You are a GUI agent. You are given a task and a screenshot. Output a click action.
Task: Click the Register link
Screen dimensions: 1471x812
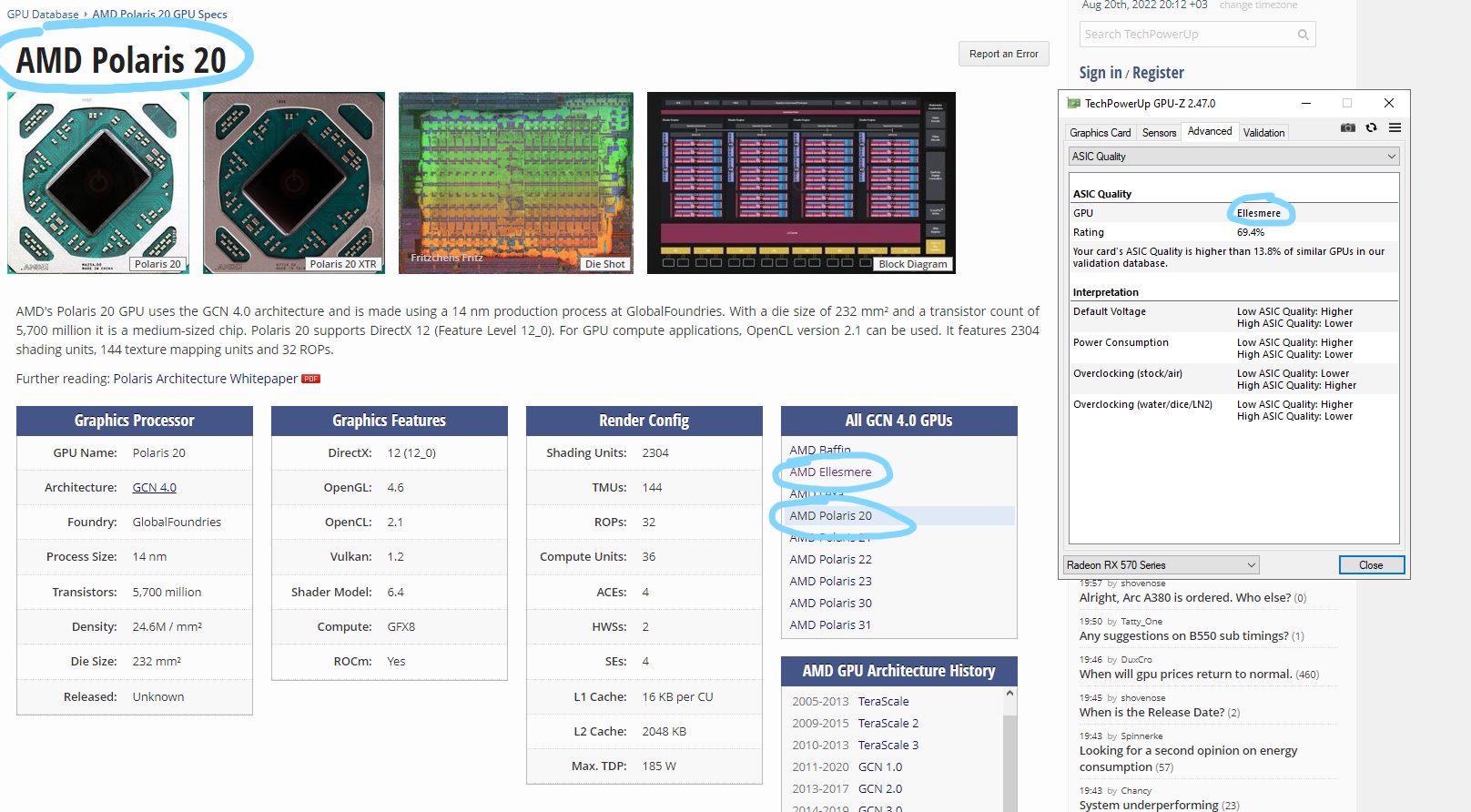pyautogui.click(x=1158, y=73)
